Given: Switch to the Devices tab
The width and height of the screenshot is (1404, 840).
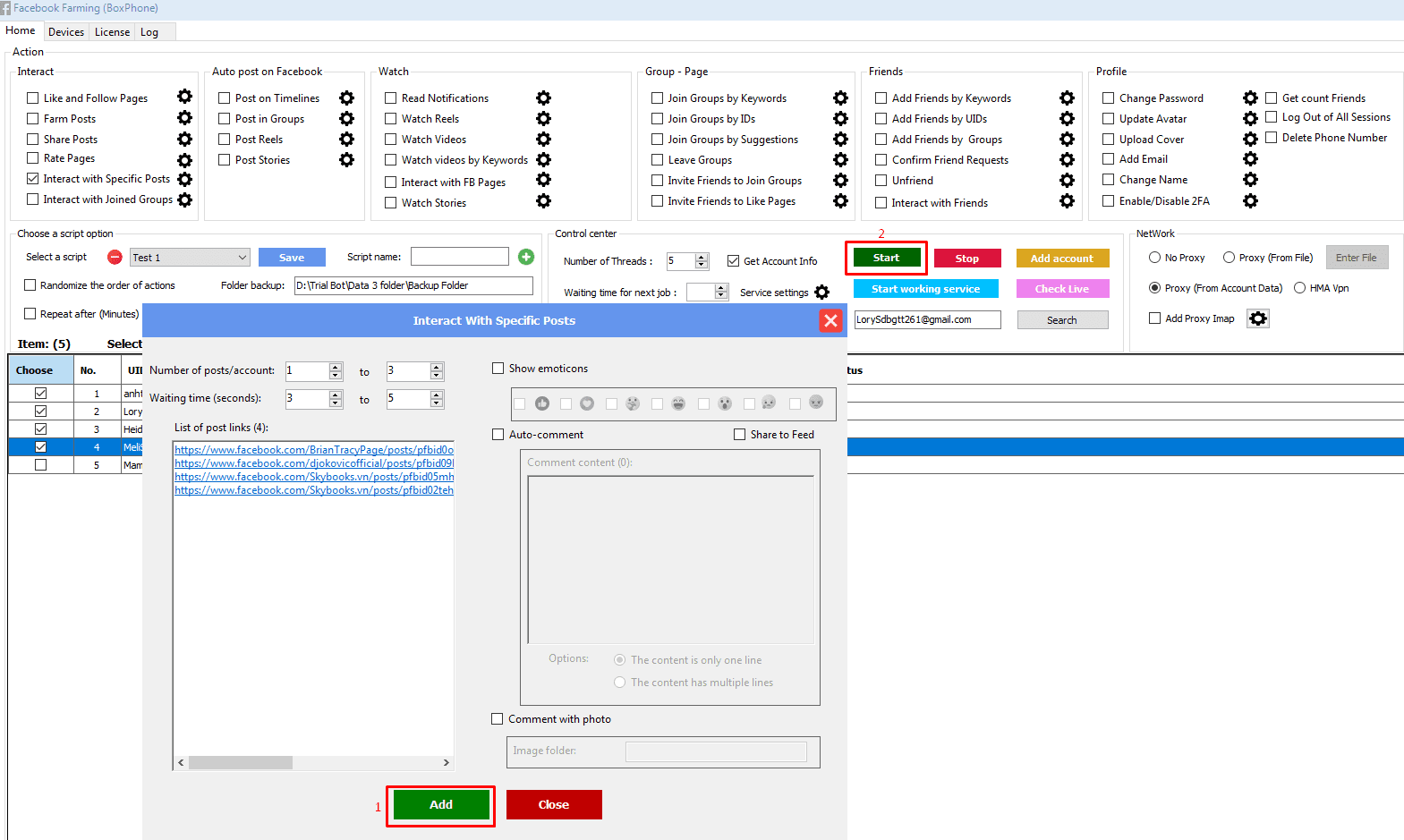Looking at the screenshot, I should click(66, 32).
